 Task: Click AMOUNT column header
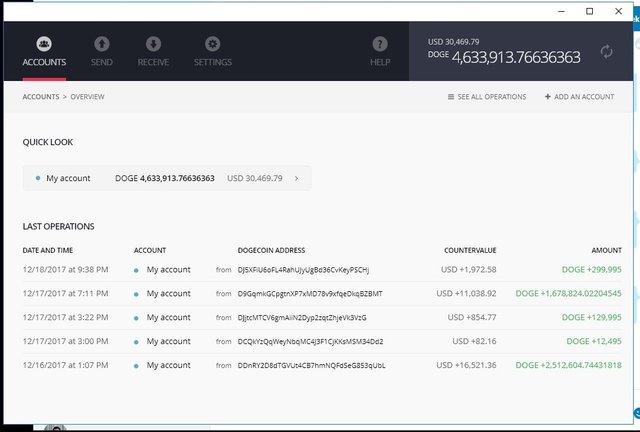[607, 250]
